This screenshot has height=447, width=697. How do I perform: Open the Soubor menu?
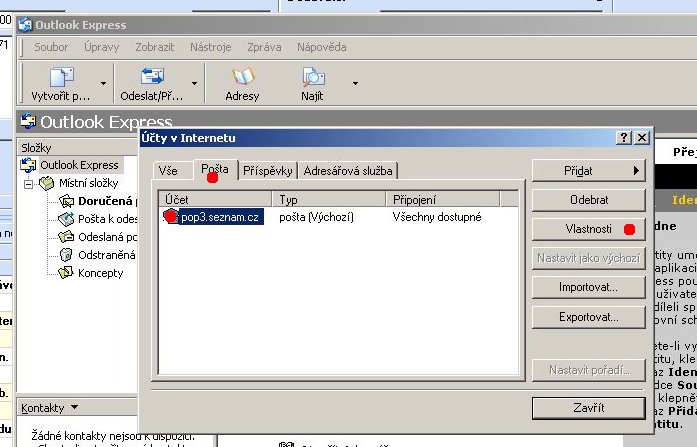[51, 47]
